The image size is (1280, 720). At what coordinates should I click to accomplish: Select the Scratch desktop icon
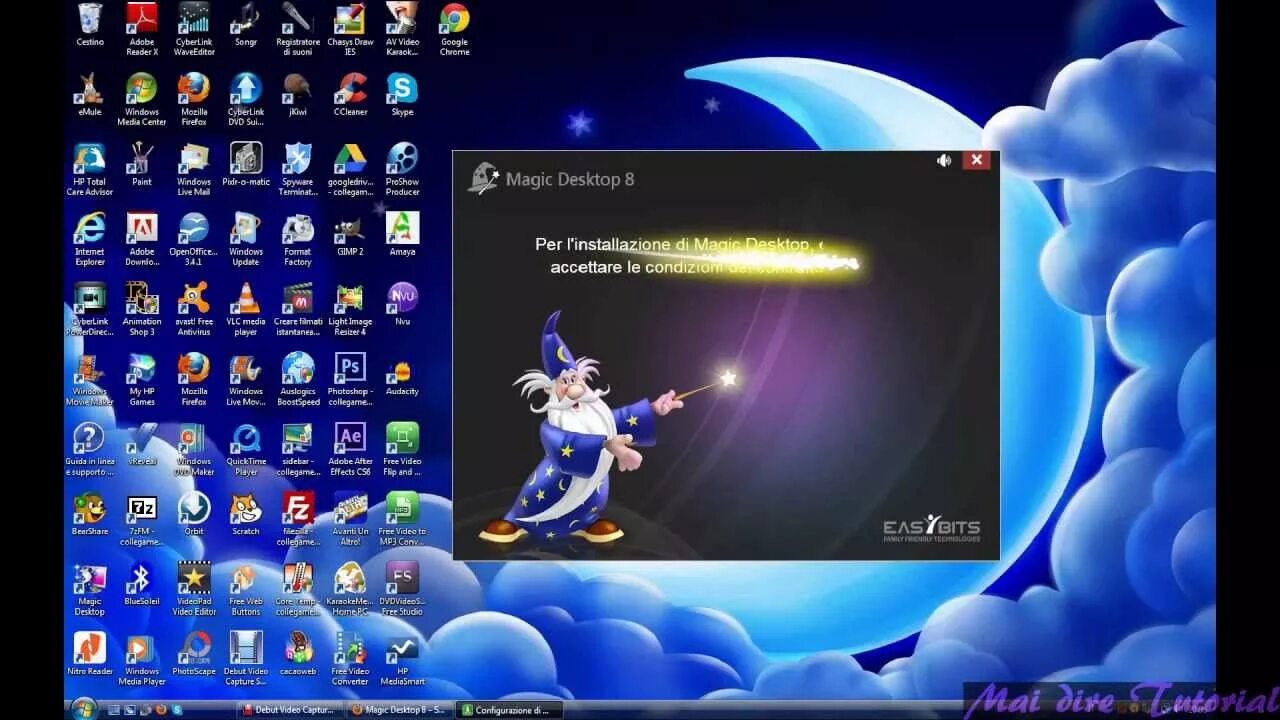246,514
